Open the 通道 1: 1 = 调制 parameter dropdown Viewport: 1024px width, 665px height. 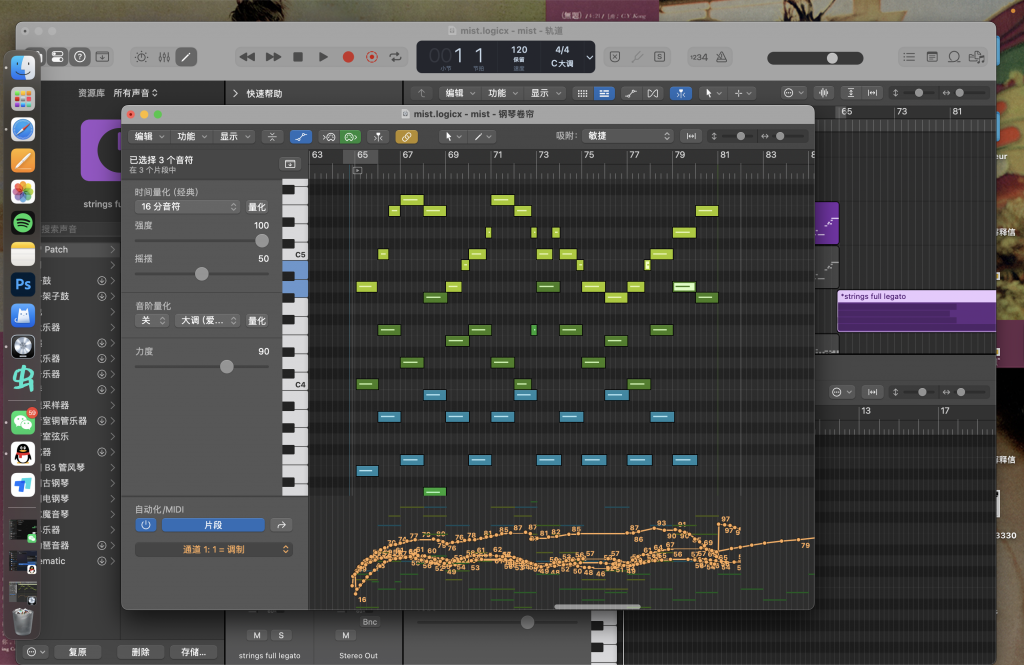(x=214, y=549)
